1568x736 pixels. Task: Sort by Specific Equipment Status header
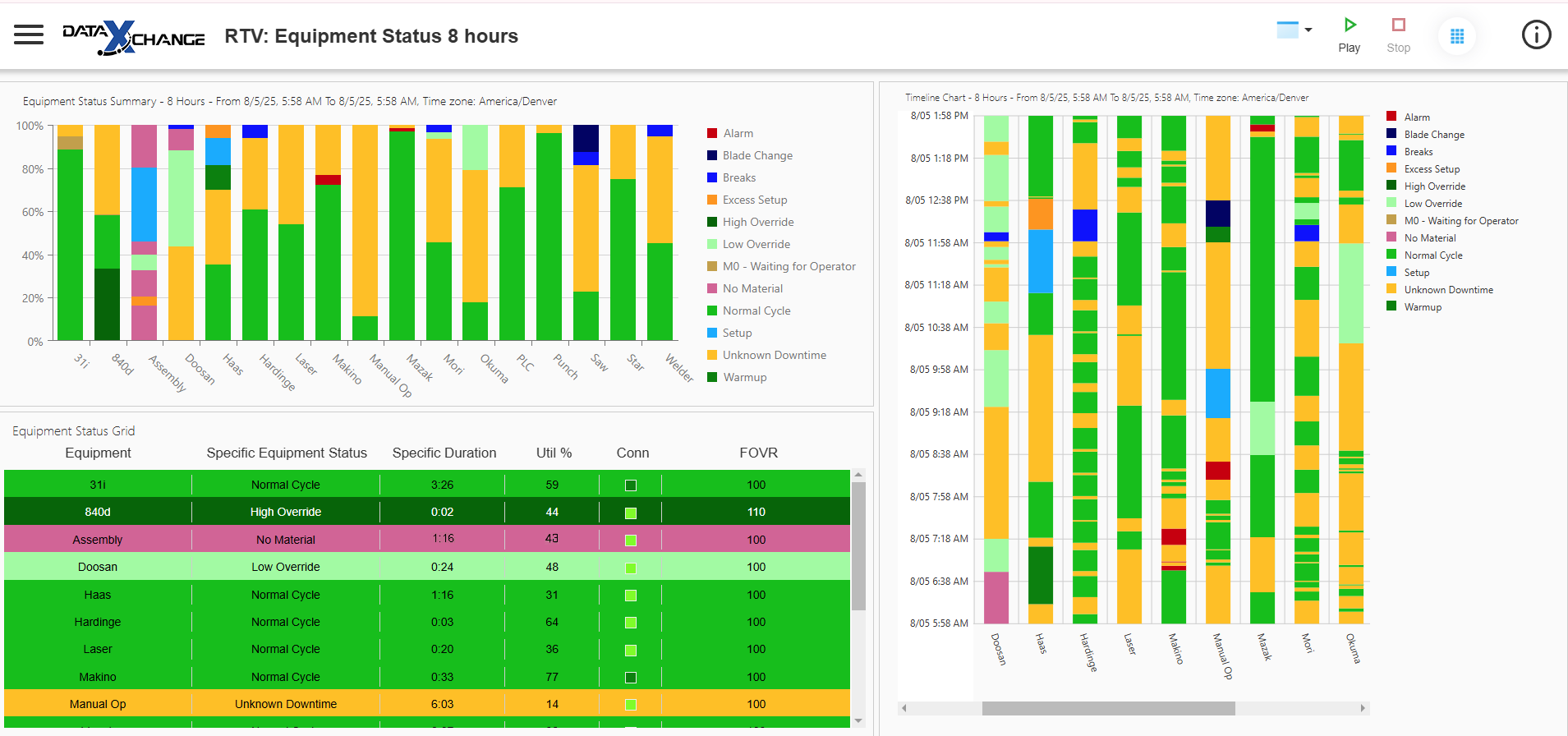287,453
